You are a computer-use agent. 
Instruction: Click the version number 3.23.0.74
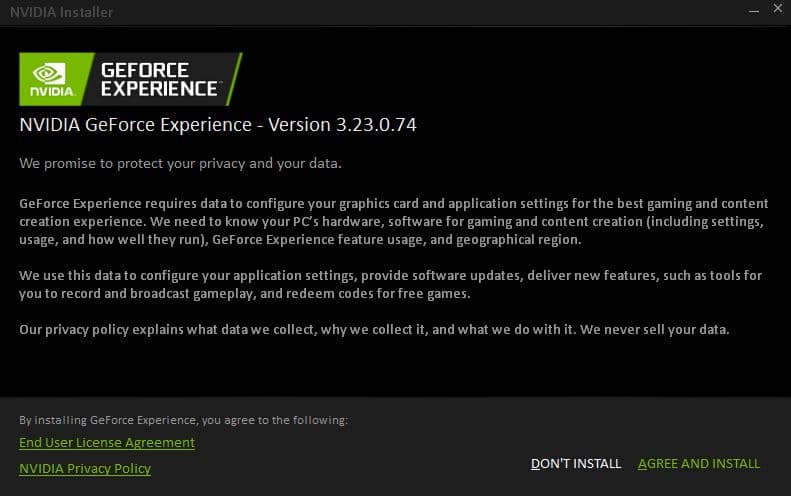377,125
